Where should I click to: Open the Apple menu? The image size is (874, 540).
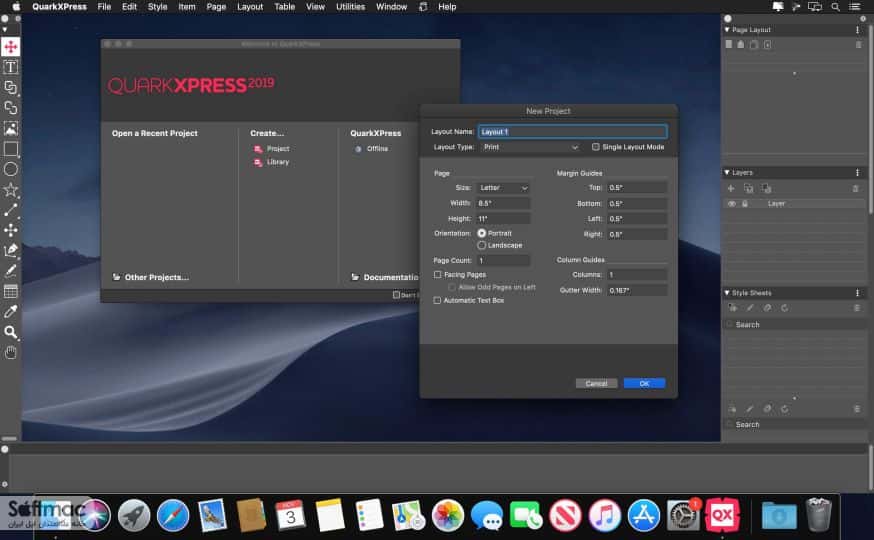16,7
